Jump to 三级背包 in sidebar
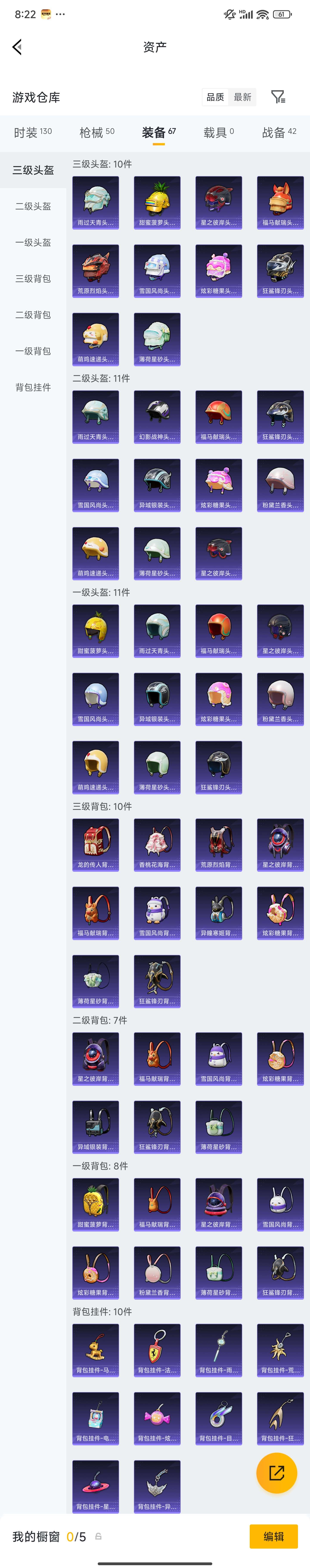Screen dimensions: 310x1568 (33, 279)
